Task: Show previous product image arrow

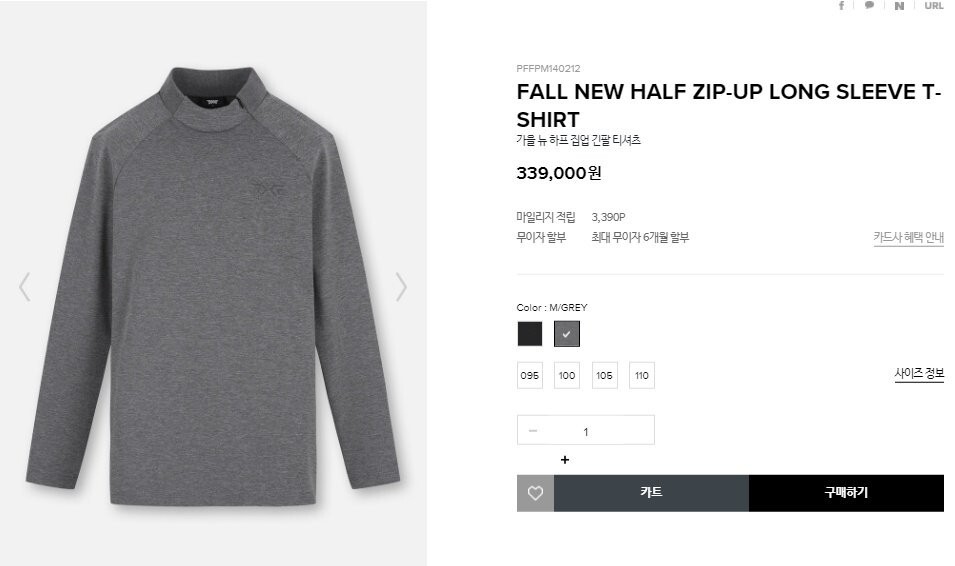Action: [25, 287]
